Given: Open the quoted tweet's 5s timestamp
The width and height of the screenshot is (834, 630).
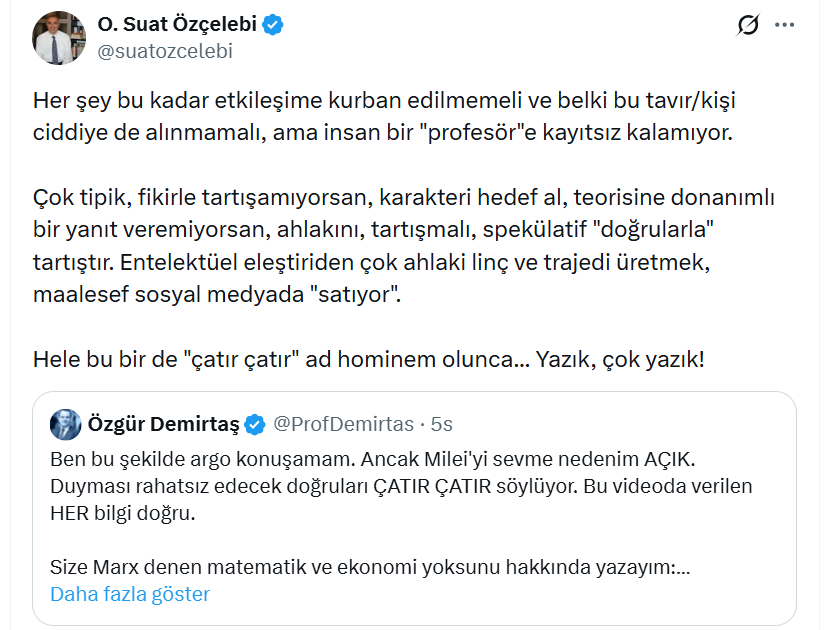Looking at the screenshot, I should click(x=441, y=424).
